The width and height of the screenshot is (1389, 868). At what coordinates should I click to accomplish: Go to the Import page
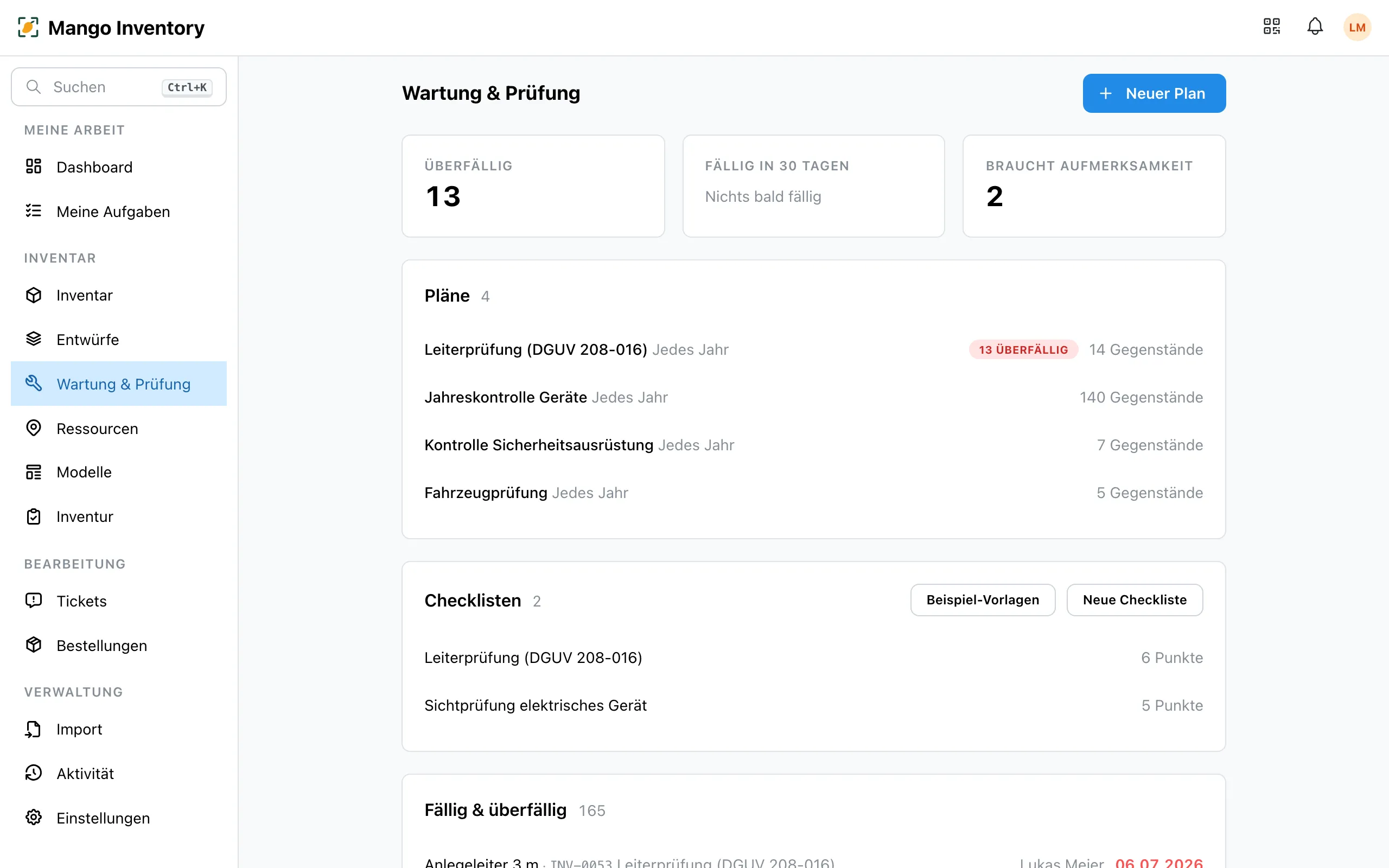(x=119, y=729)
